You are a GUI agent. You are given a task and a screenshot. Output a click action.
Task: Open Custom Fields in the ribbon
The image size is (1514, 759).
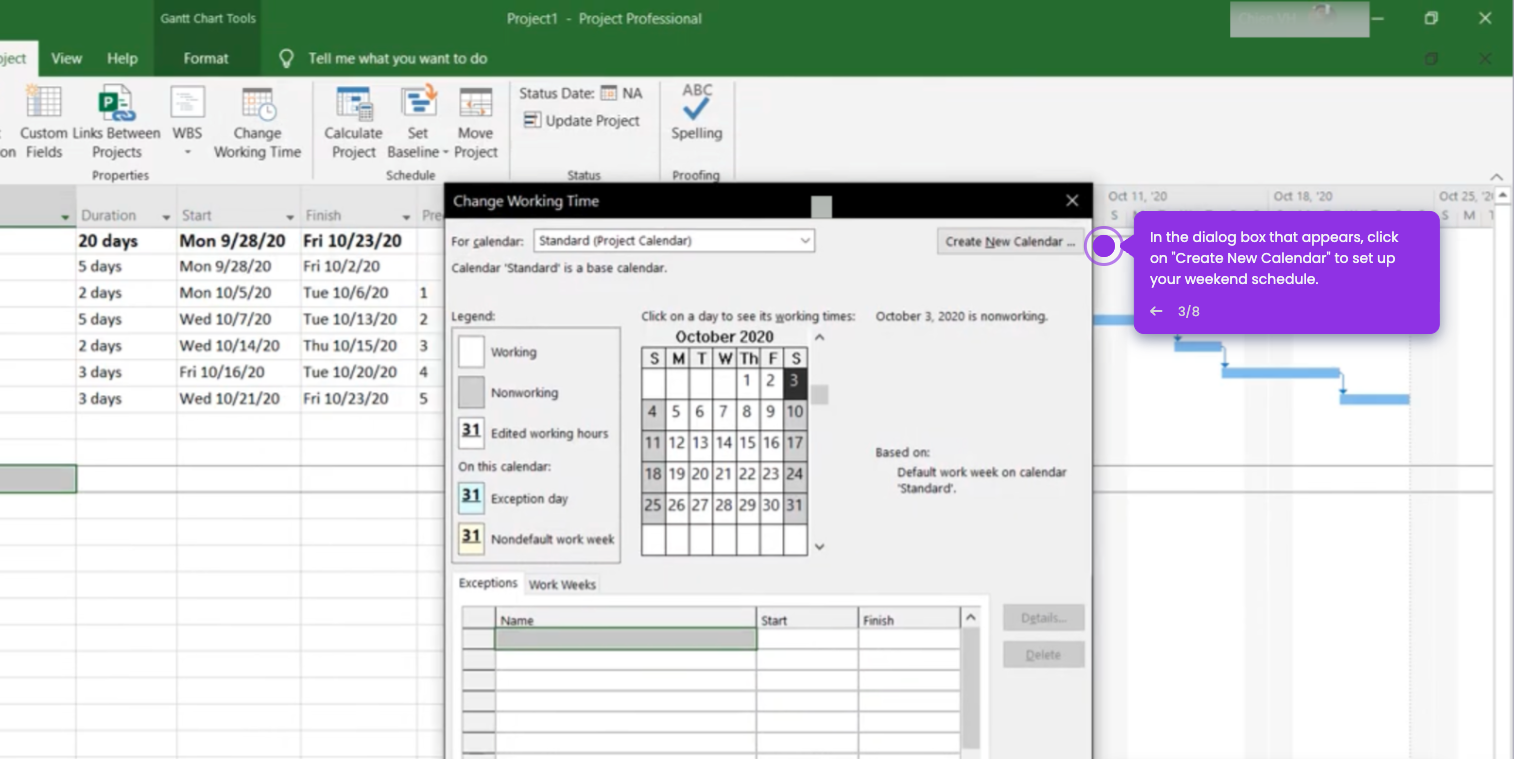click(43, 122)
